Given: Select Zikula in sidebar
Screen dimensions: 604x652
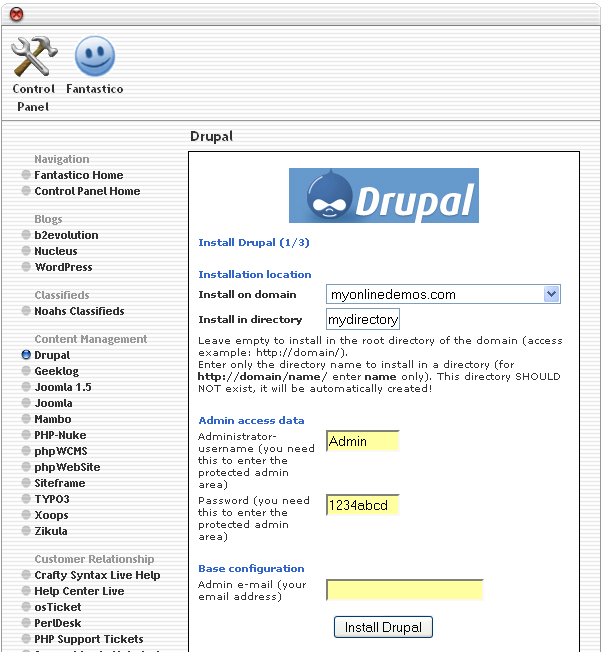Looking at the screenshot, I should click(x=51, y=531).
